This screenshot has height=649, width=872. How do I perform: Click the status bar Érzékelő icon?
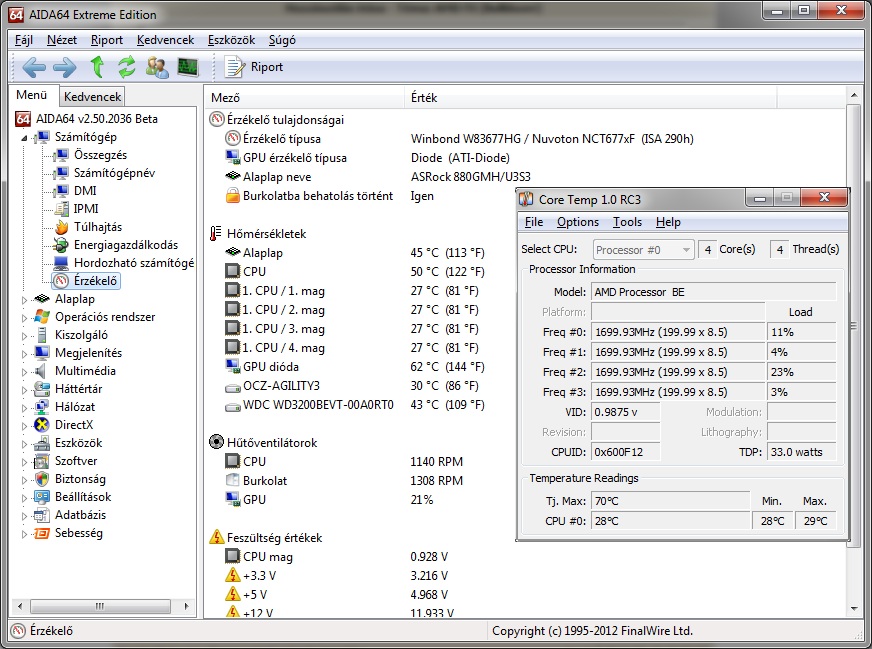(x=18, y=631)
